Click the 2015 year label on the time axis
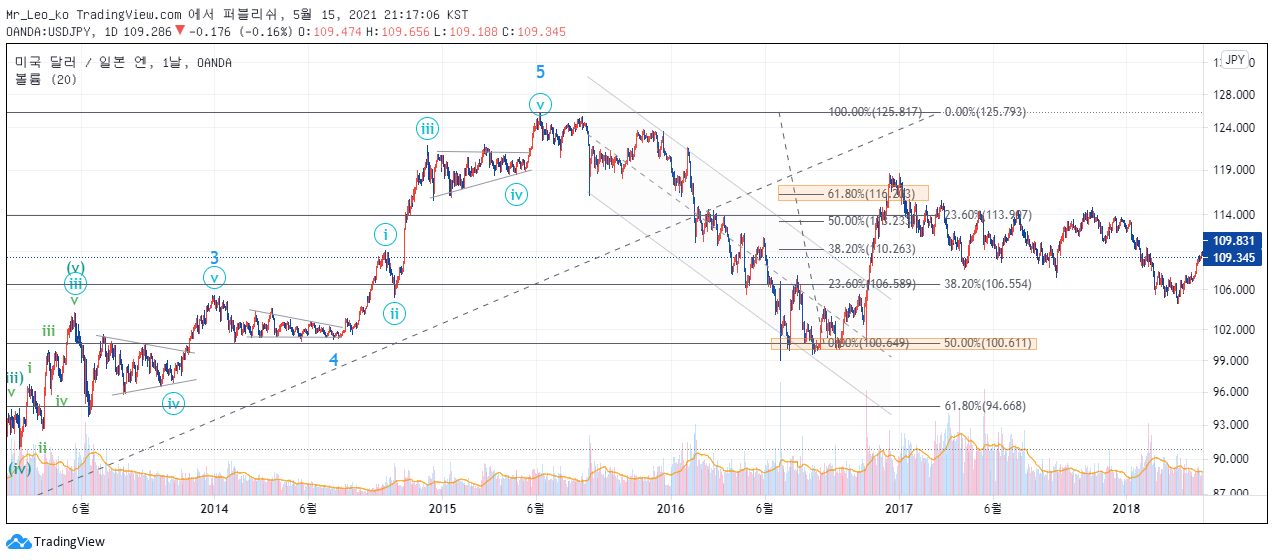 [x=442, y=508]
